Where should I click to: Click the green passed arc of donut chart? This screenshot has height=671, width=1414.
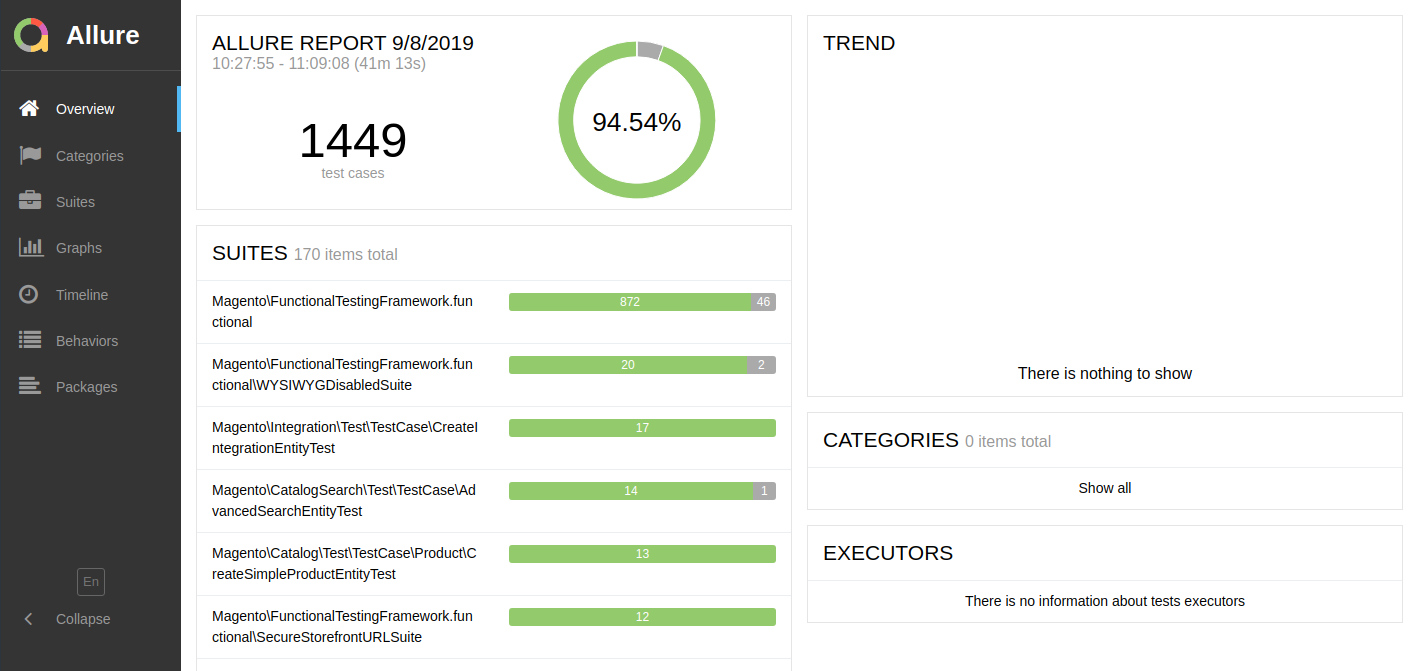636,190
